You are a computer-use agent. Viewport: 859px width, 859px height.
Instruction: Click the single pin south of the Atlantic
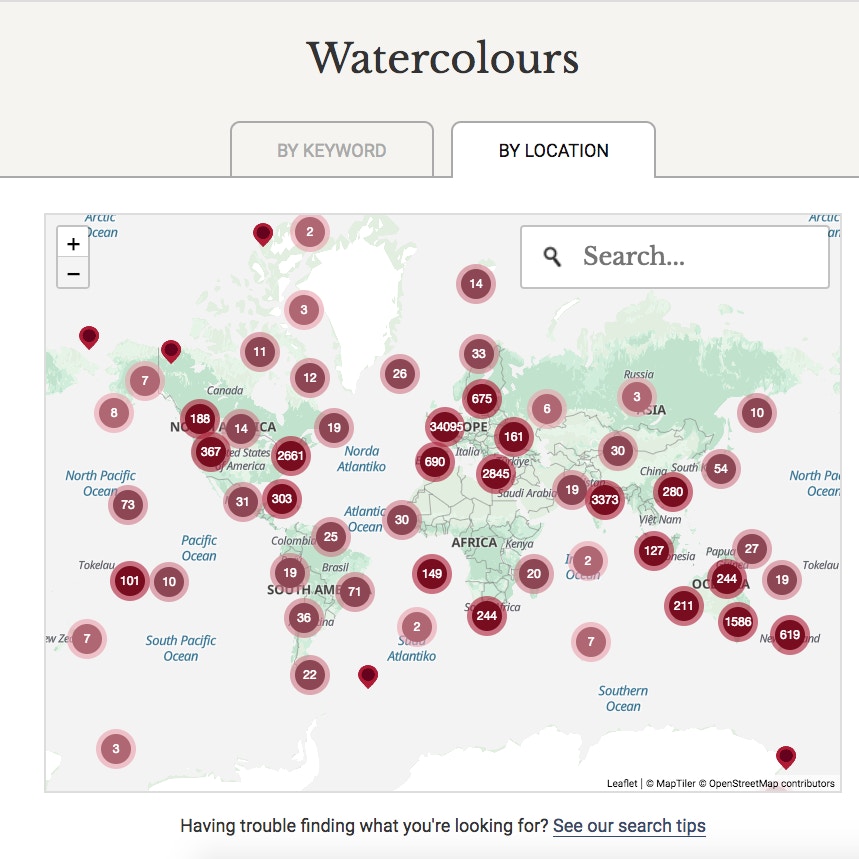click(x=368, y=676)
